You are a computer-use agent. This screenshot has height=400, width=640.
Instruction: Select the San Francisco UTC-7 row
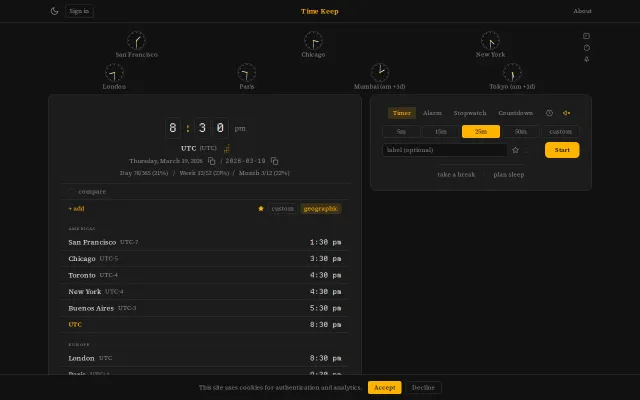click(204, 242)
